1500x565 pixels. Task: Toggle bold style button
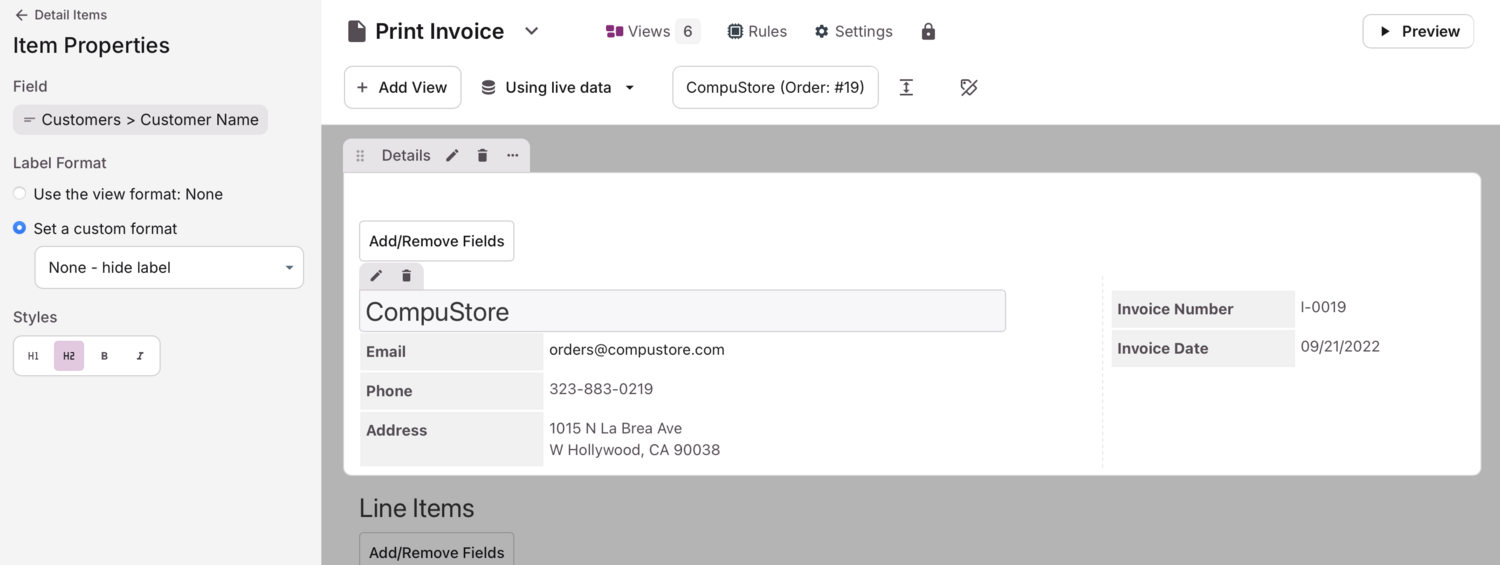[104, 356]
